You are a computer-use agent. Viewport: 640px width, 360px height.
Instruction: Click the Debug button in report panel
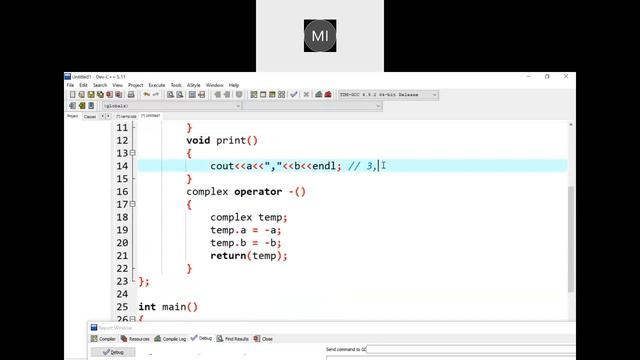[113, 352]
